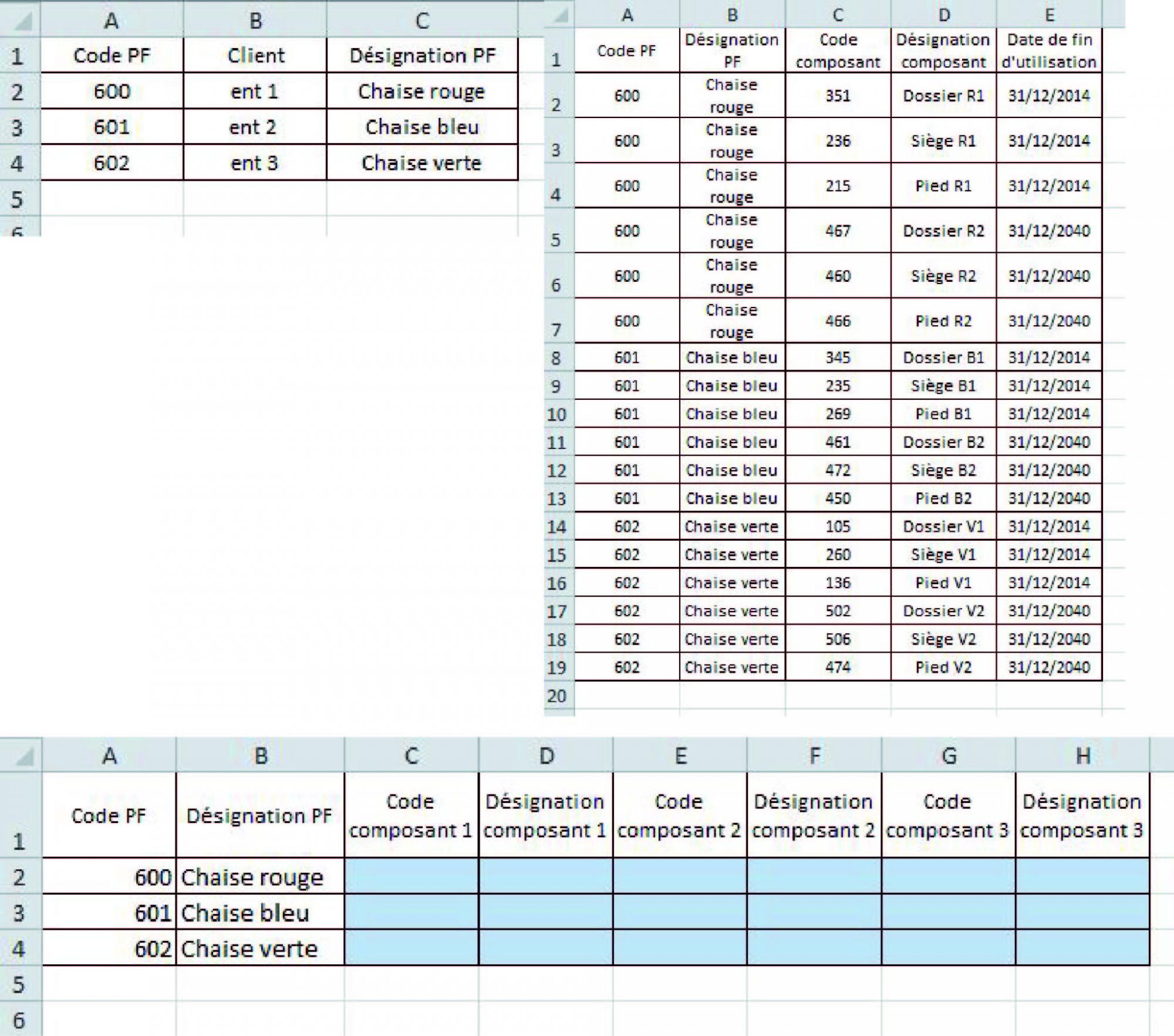Select column E header in right sheet

coord(1049,16)
